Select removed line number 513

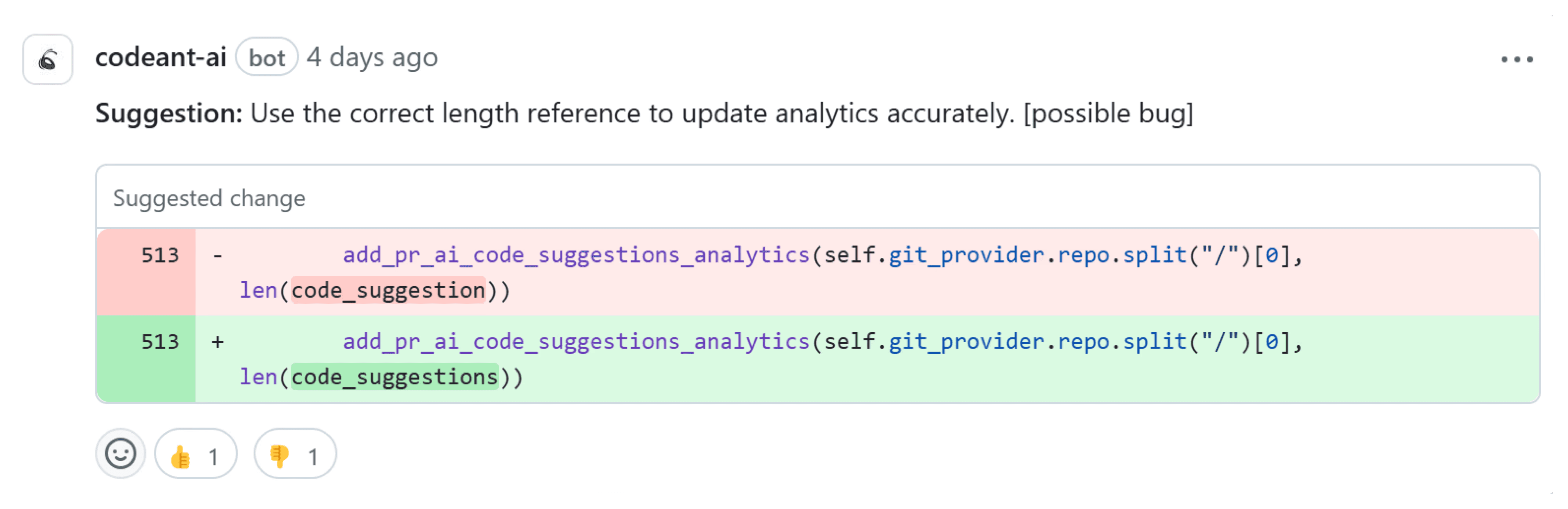click(x=160, y=255)
